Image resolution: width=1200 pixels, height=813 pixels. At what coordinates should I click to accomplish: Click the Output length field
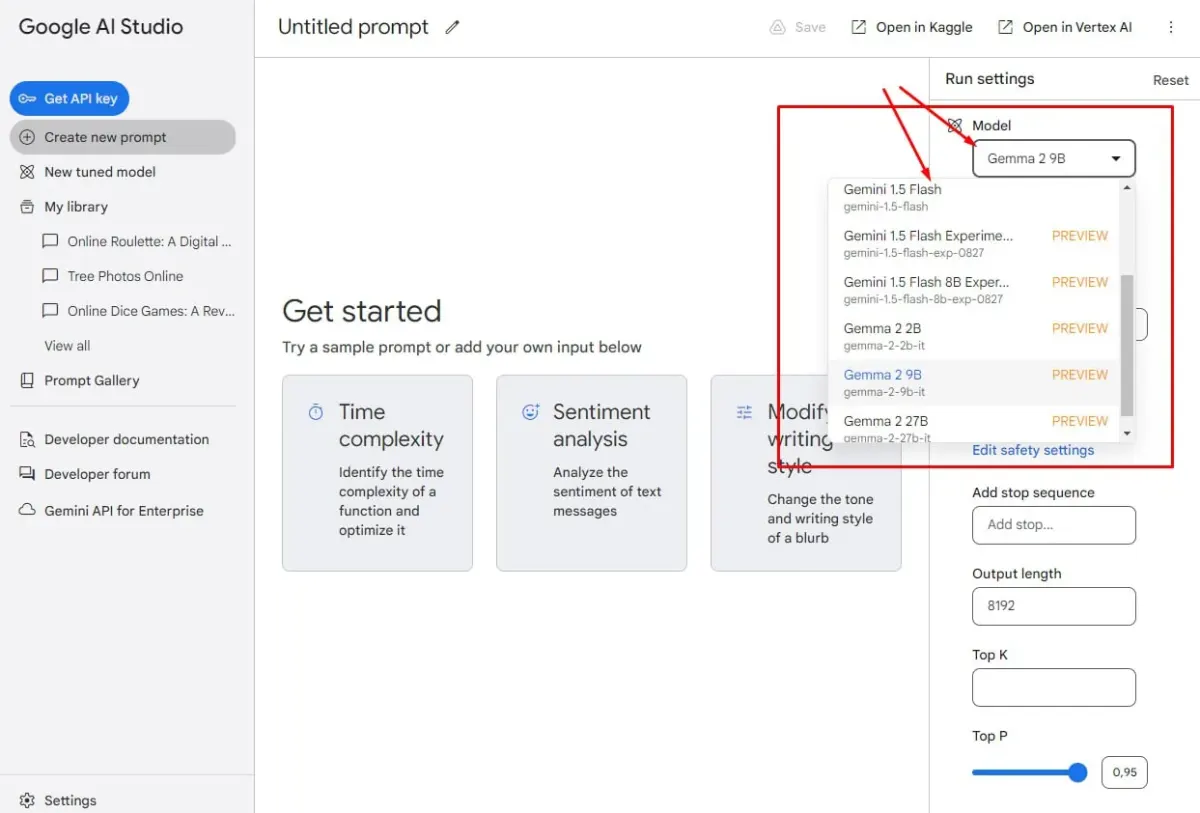pos(1054,606)
